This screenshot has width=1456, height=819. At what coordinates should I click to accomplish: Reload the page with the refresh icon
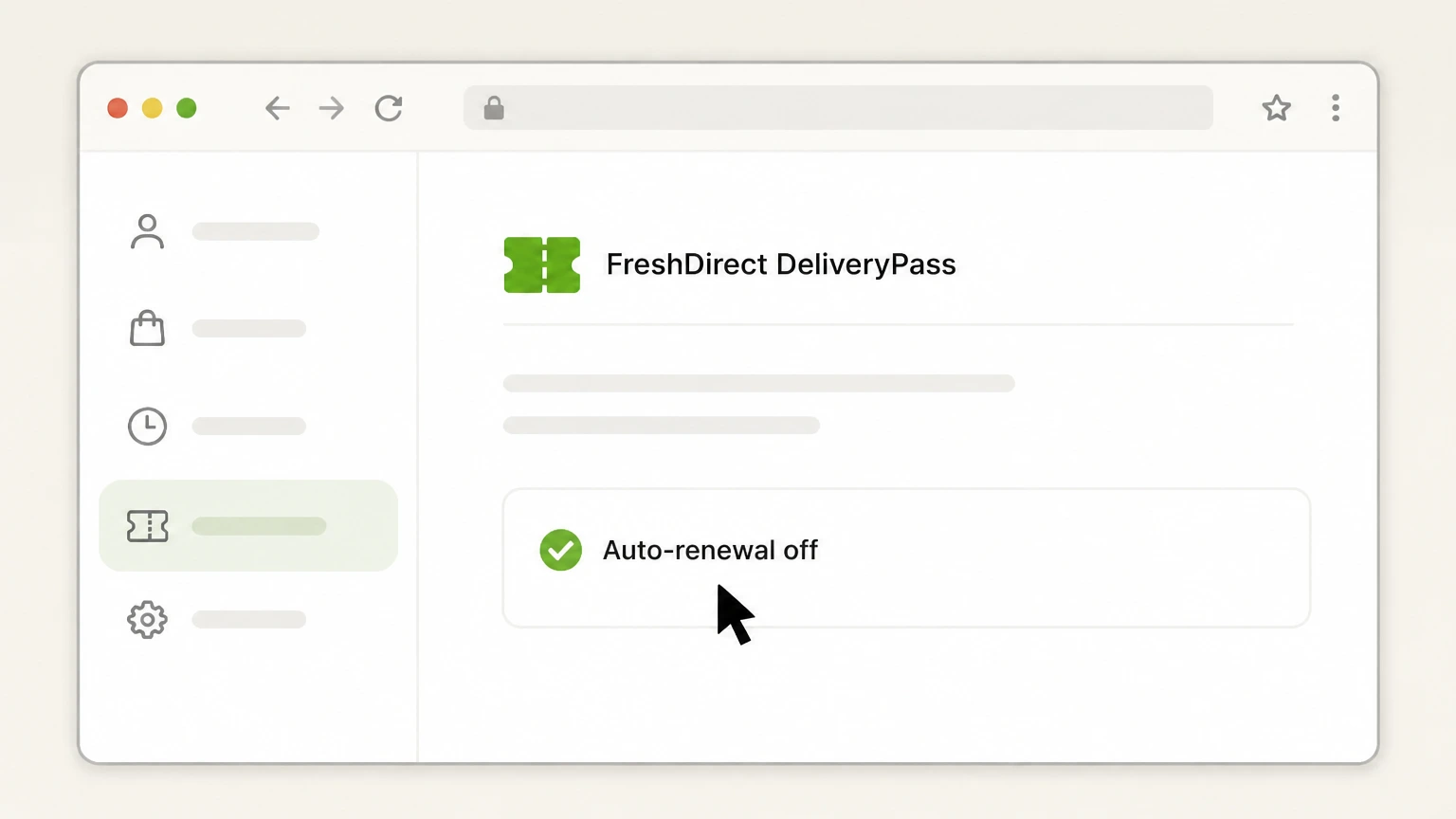click(389, 108)
